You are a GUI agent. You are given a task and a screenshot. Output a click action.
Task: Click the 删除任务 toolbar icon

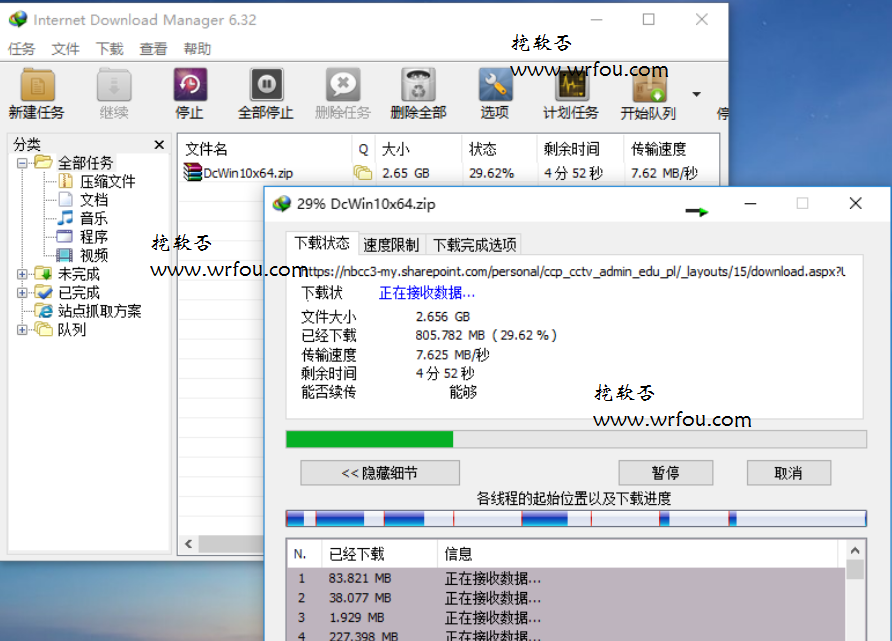tap(343, 85)
